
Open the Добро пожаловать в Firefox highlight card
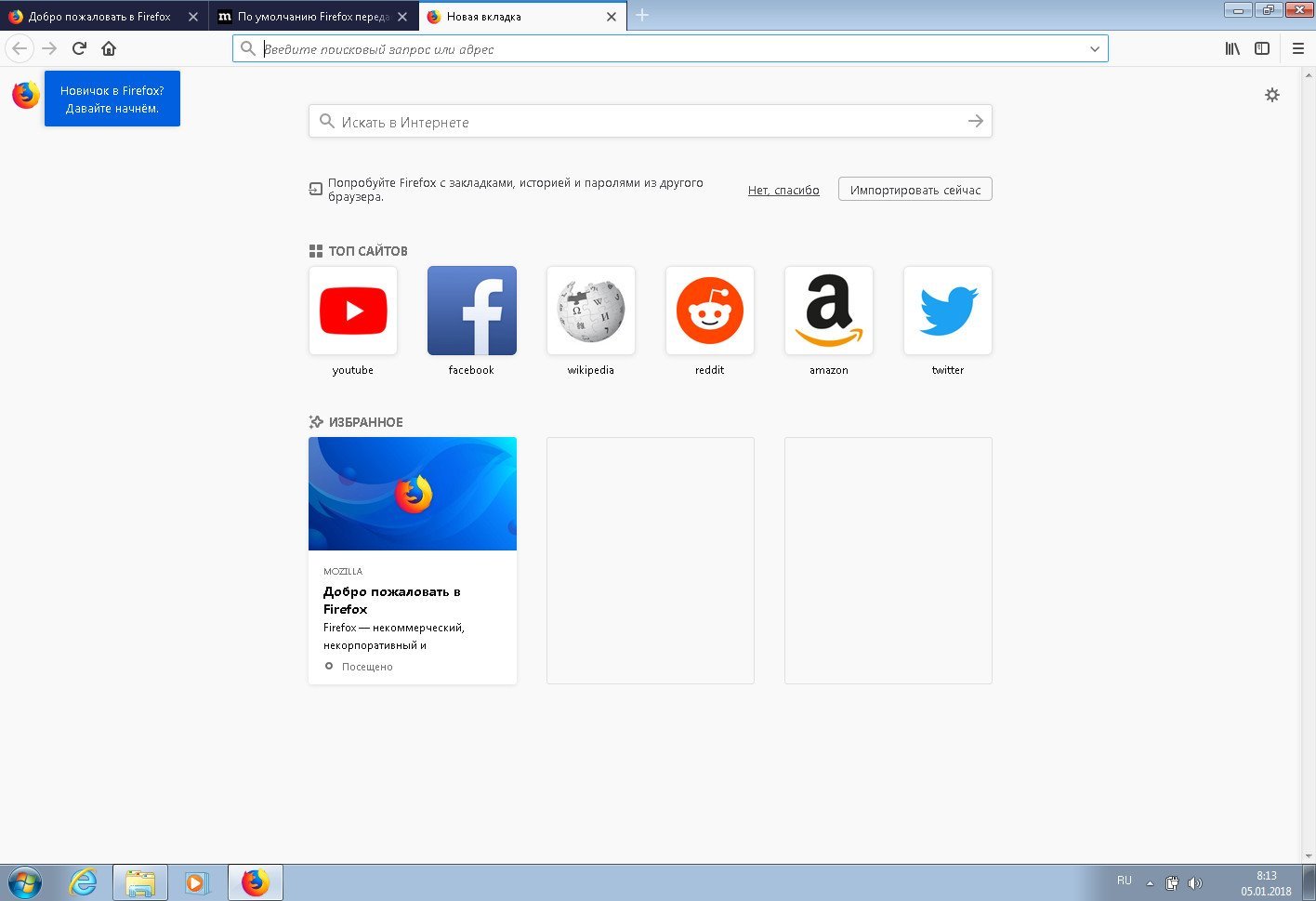(413, 561)
